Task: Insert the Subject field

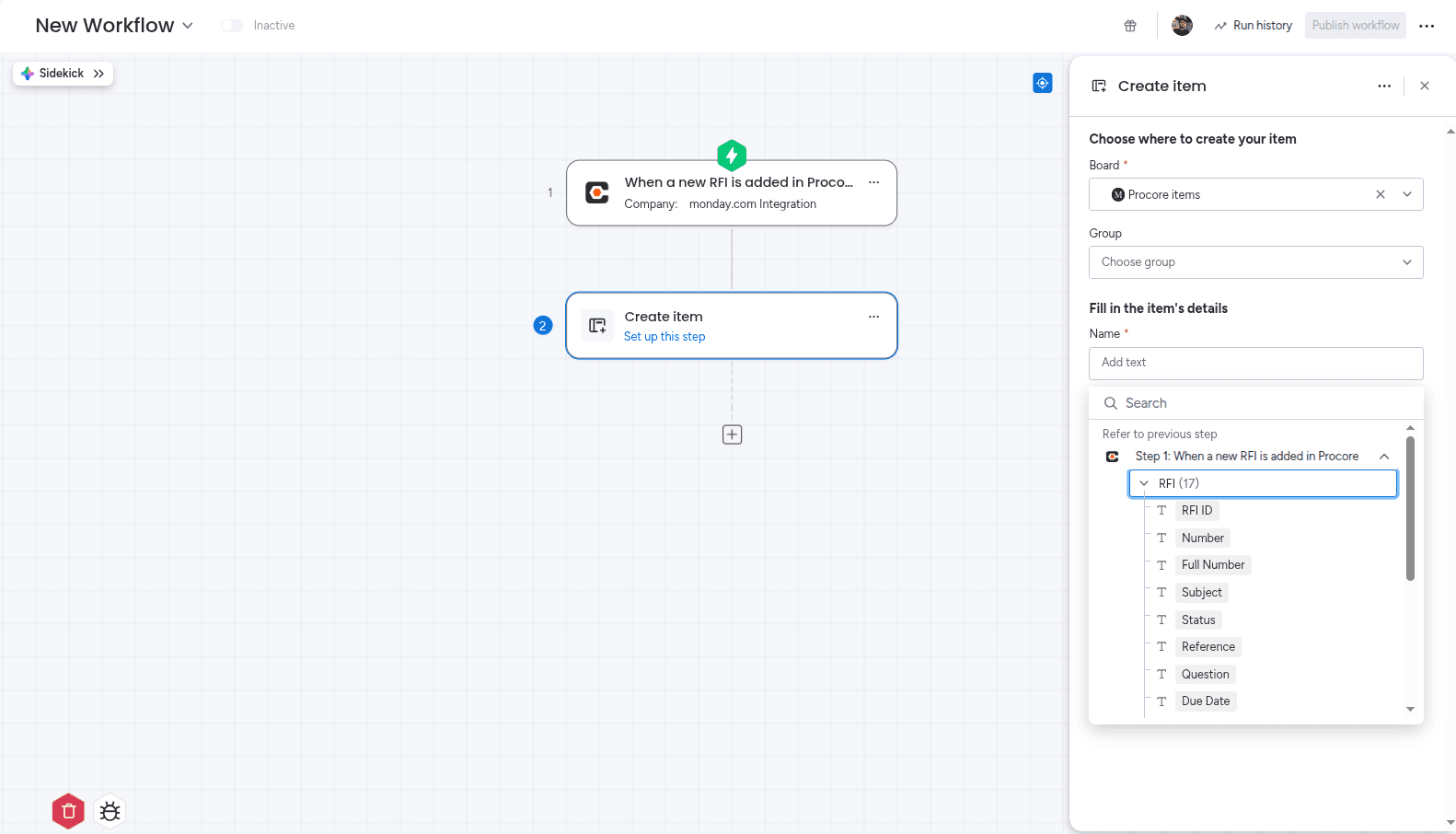Action: 1202,592
